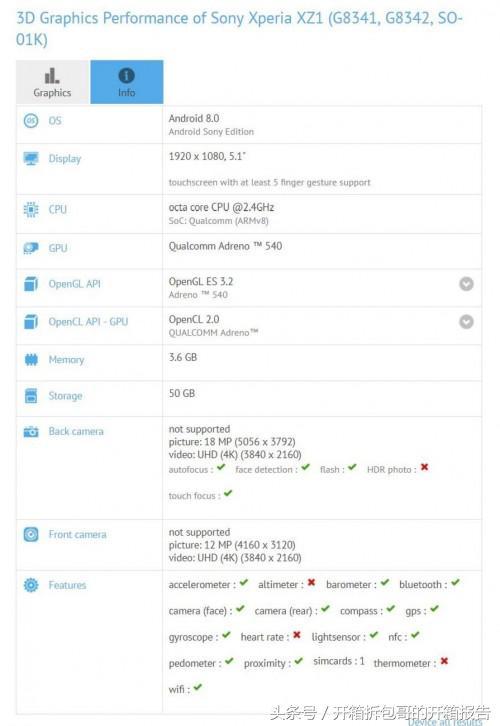Open the Device all results link
500x726 pixels.
tap(445, 721)
